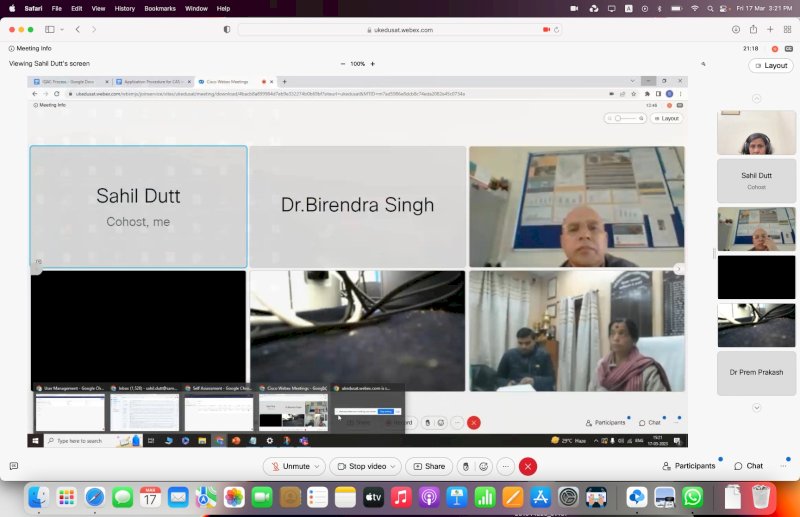
Task: Open the privacy report shield icon
Action: tap(227, 30)
